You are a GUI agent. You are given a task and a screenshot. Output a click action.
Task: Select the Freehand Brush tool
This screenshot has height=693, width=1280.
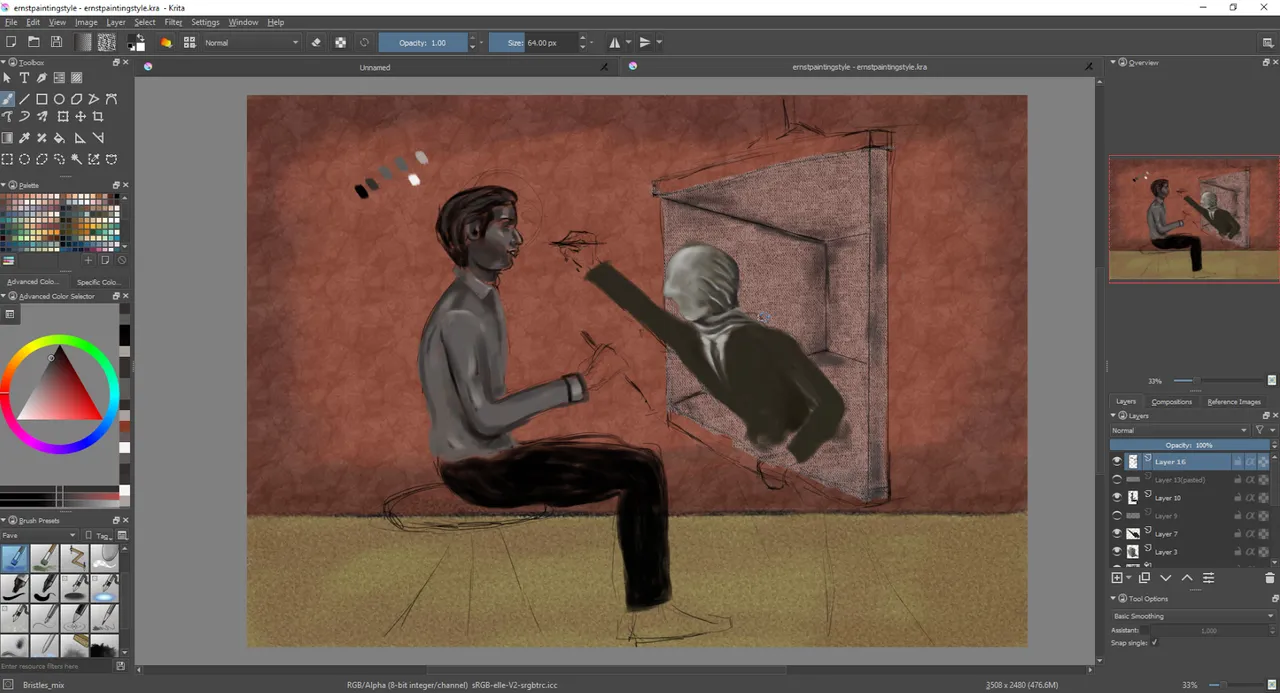[7, 99]
